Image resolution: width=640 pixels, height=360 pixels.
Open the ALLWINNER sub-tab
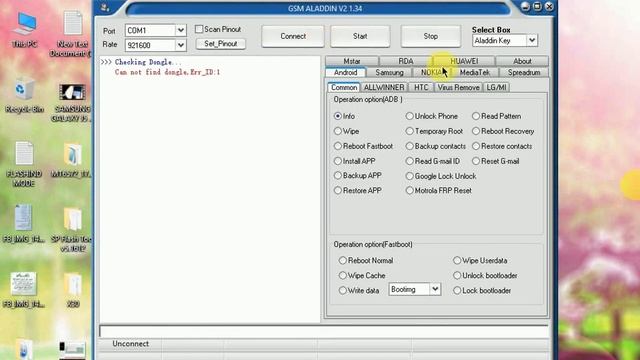tap(384, 87)
